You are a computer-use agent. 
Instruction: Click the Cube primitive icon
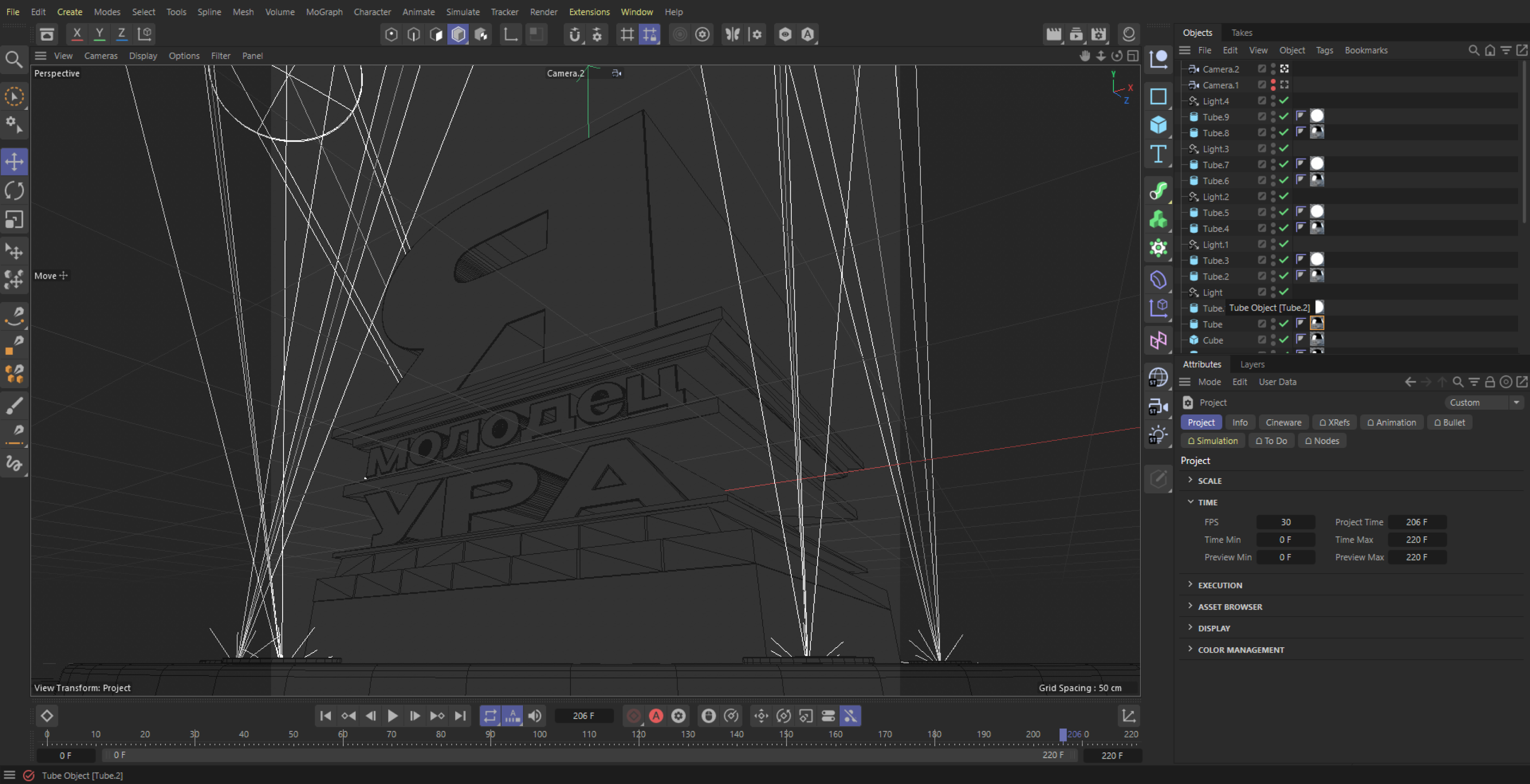1158,125
